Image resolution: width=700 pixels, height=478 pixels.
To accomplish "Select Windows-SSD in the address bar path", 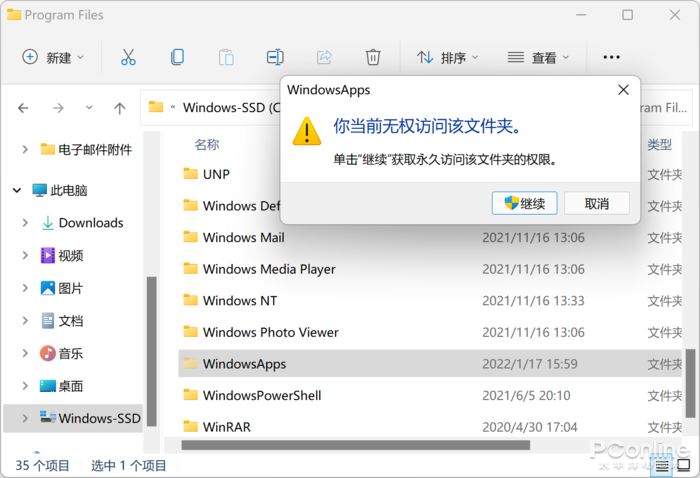I will coord(231,107).
